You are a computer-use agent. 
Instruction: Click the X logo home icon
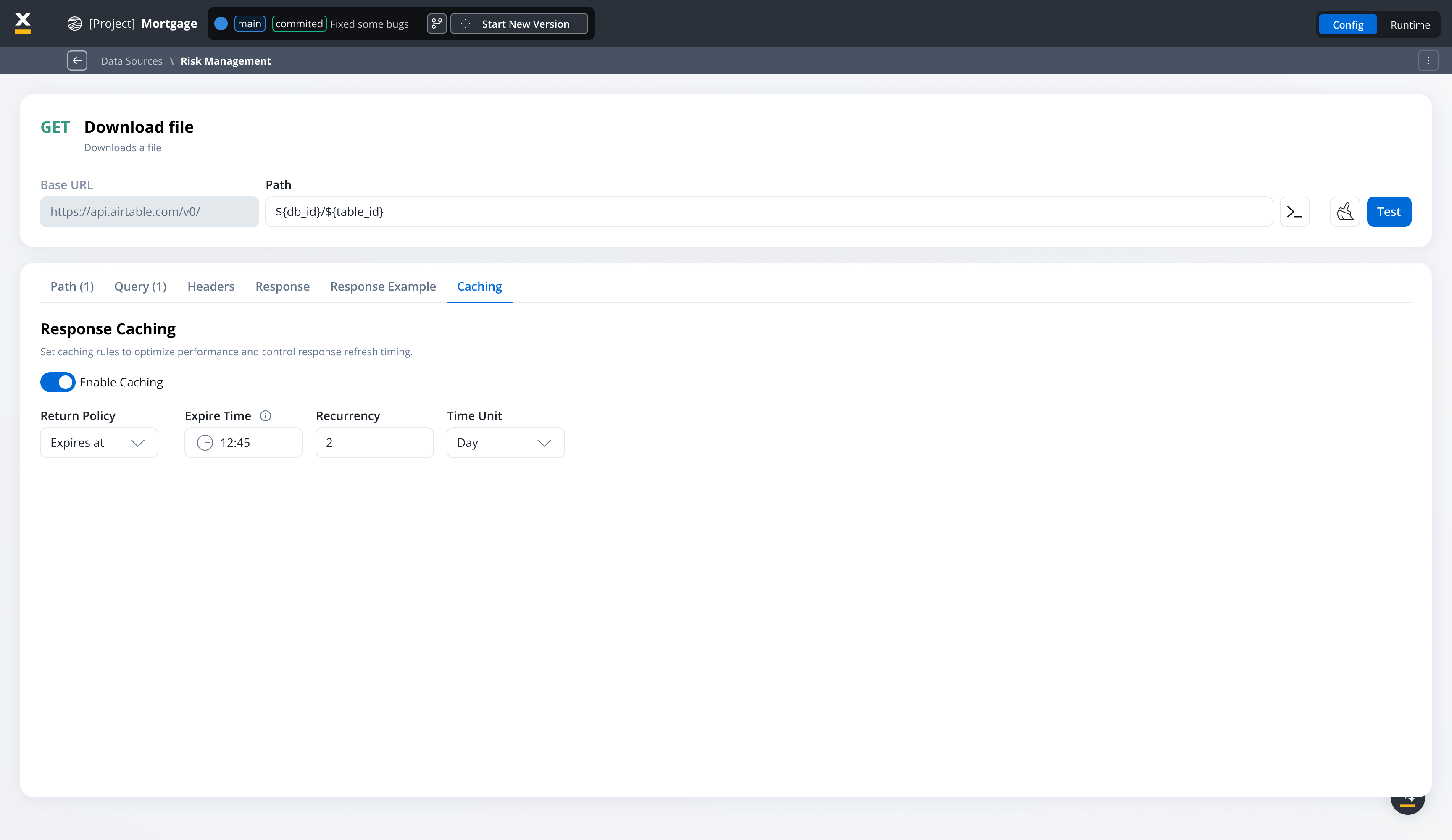pos(23,23)
